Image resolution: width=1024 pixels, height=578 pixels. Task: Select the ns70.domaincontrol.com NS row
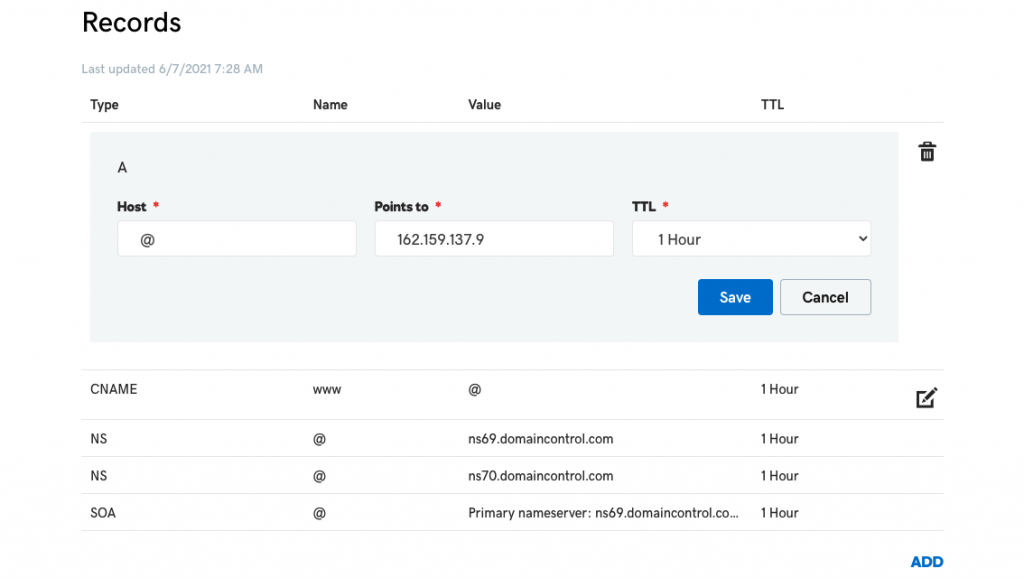(x=512, y=475)
